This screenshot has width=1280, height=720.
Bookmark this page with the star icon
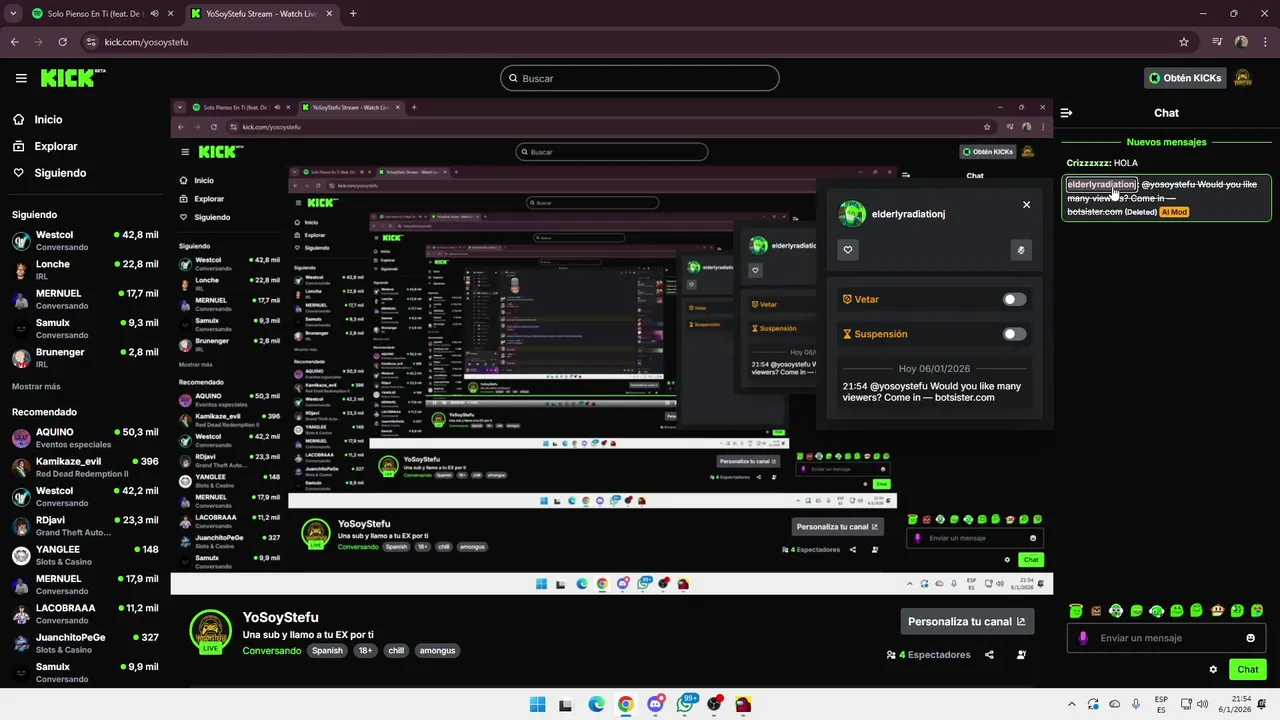(1184, 42)
